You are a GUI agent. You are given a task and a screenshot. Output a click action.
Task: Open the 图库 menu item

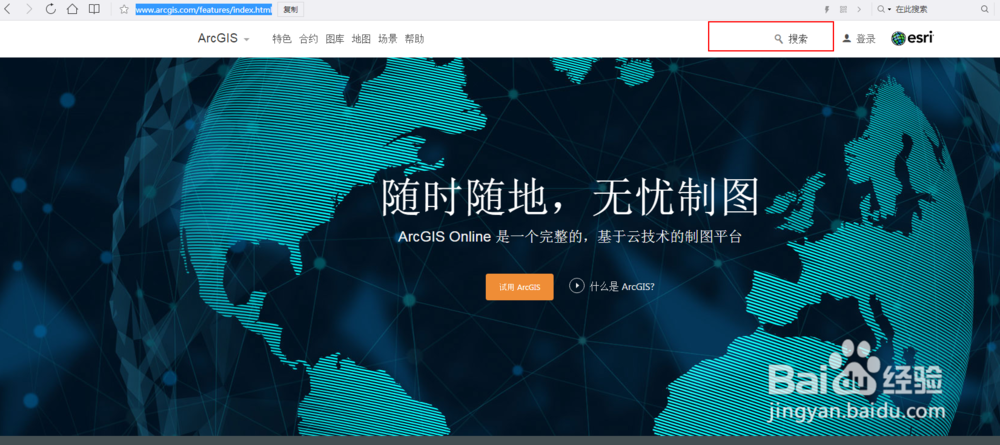[335, 39]
